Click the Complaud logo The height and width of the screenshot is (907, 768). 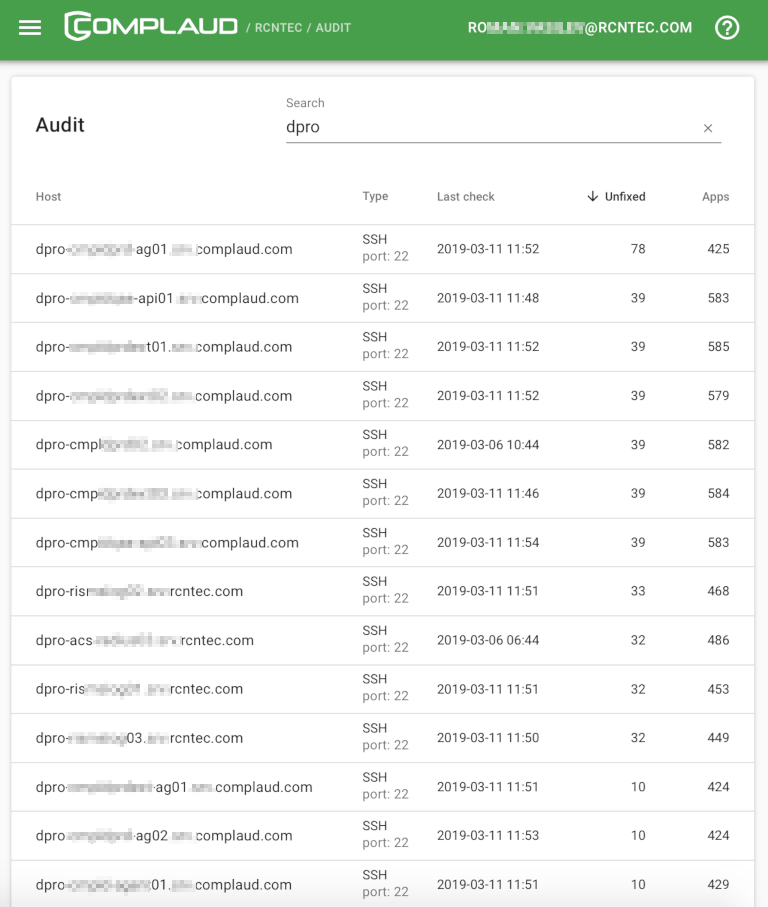[151, 27]
